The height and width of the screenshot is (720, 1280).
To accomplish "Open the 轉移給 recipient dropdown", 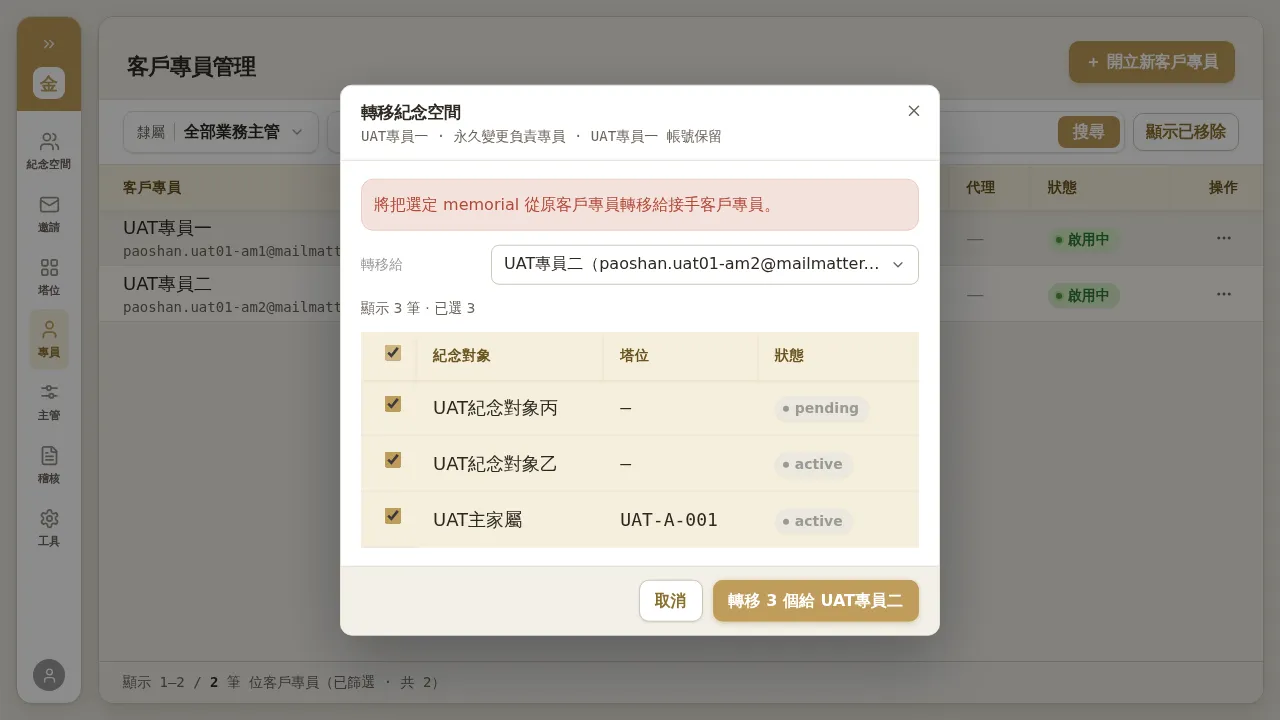I will point(705,265).
